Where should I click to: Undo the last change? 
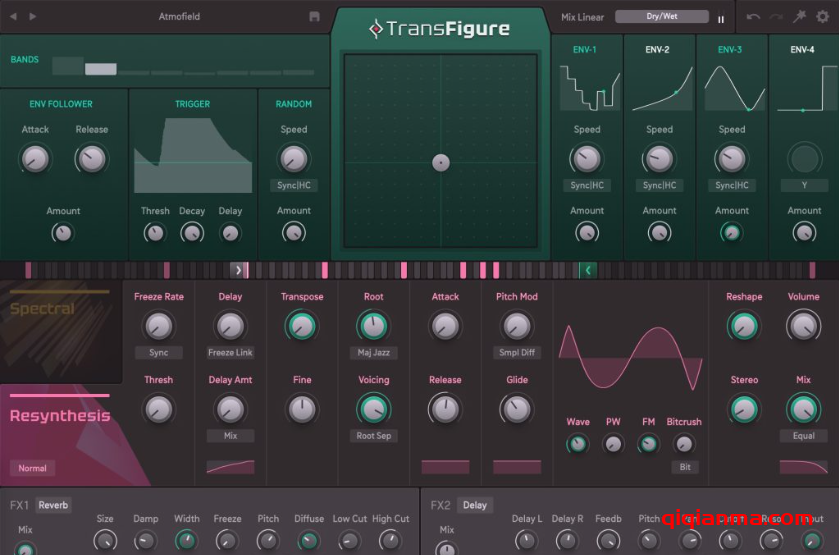tap(753, 17)
